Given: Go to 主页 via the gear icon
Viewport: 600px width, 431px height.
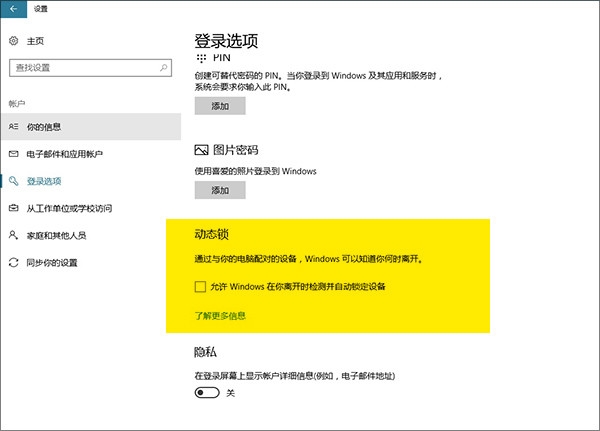Looking at the screenshot, I should pyautogui.click(x=13, y=41).
